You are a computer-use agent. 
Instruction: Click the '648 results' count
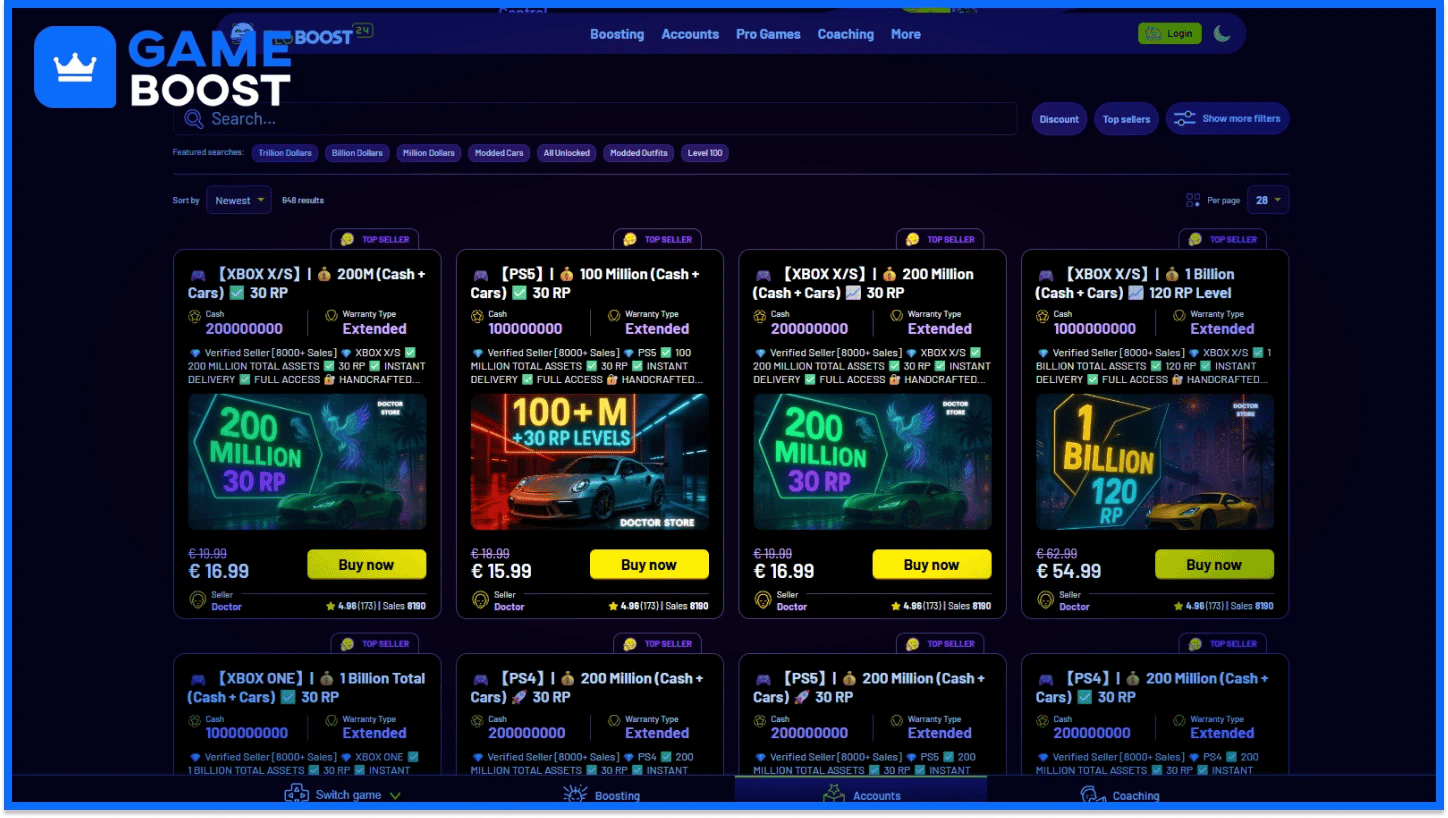(303, 200)
